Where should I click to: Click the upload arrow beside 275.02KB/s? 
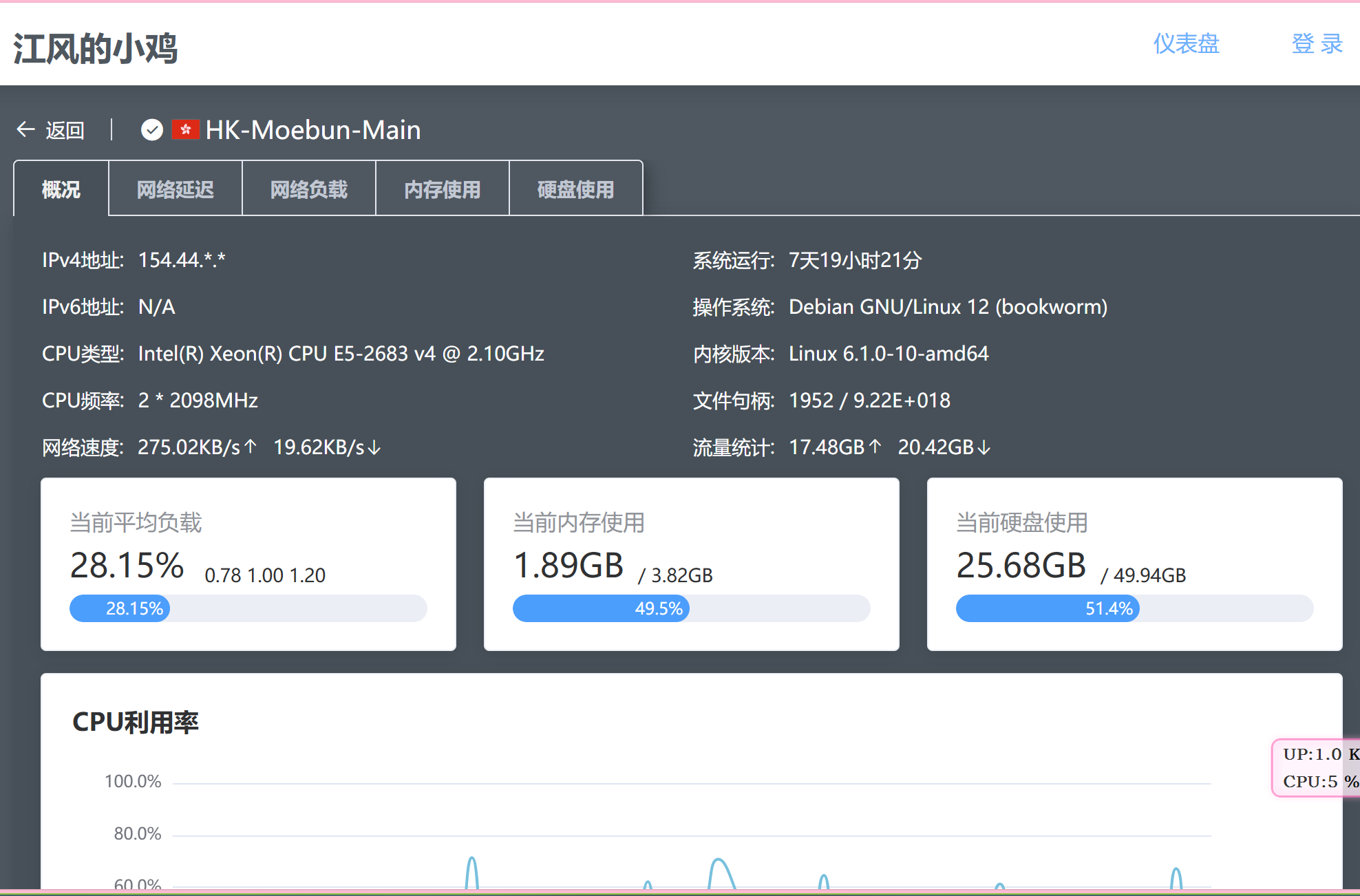(251, 447)
